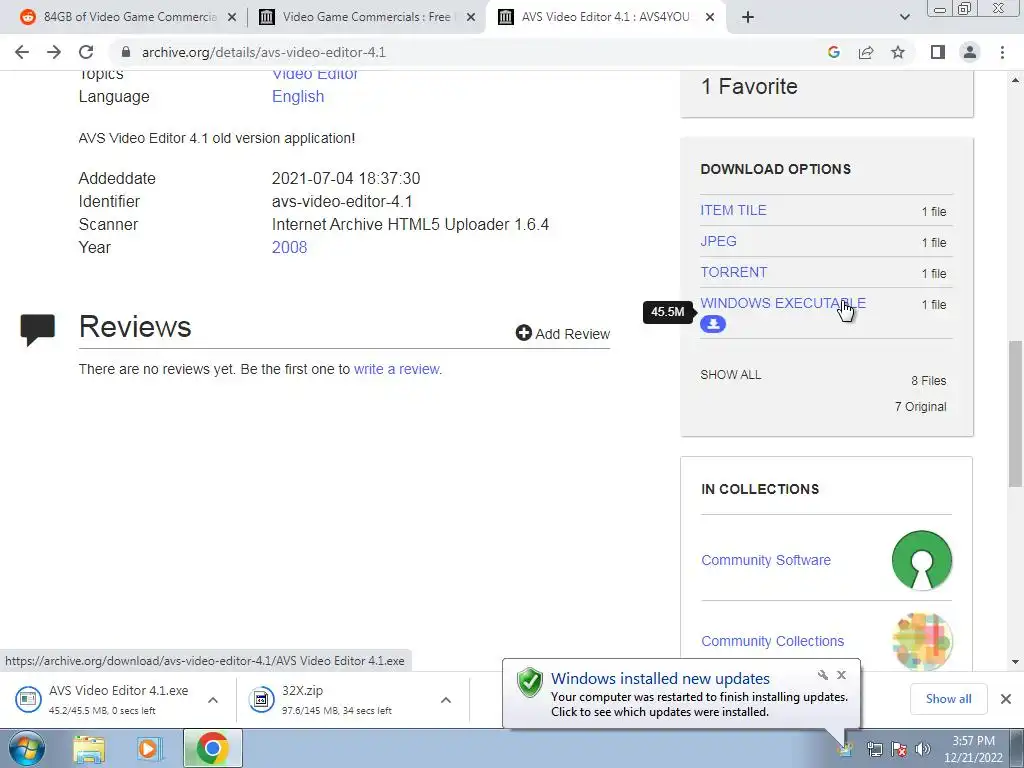1024x768 pixels.
Task: Click Add Review button
Action: click(x=562, y=334)
